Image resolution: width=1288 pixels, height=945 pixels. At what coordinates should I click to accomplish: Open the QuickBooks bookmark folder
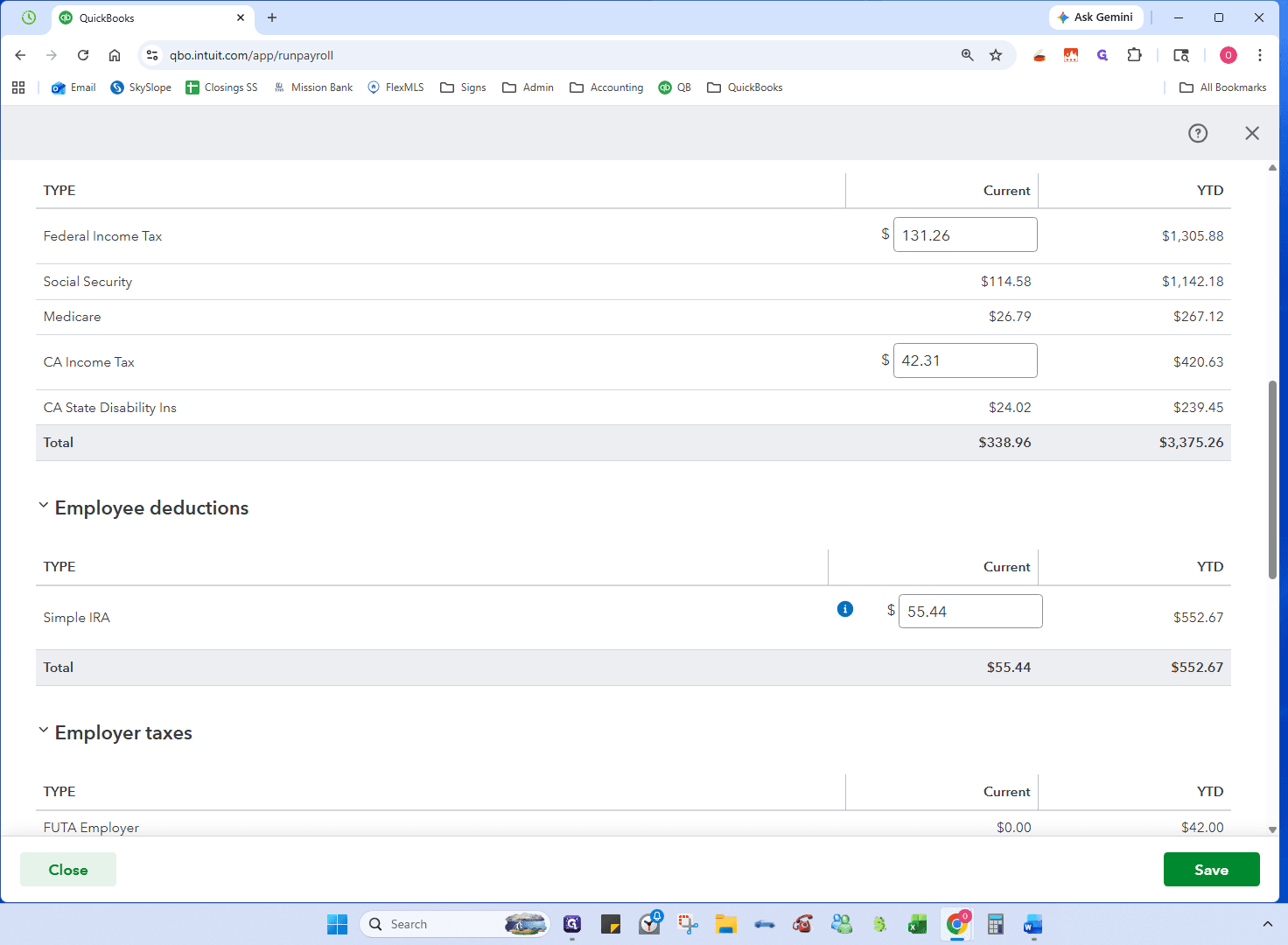click(745, 87)
